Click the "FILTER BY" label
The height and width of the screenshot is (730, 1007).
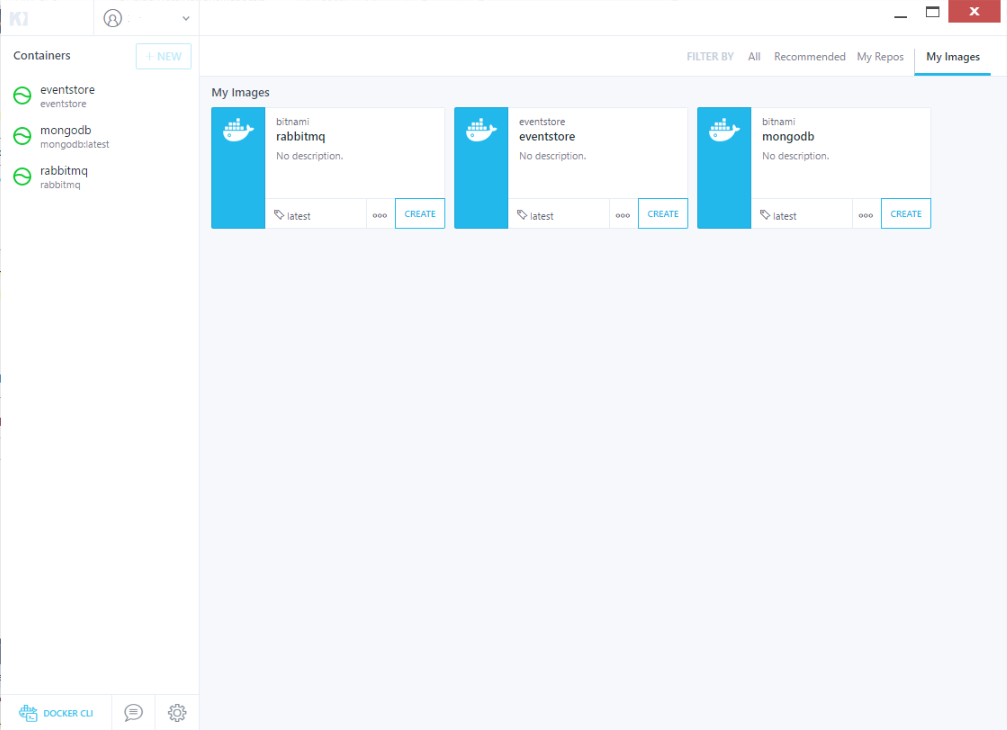coord(710,56)
